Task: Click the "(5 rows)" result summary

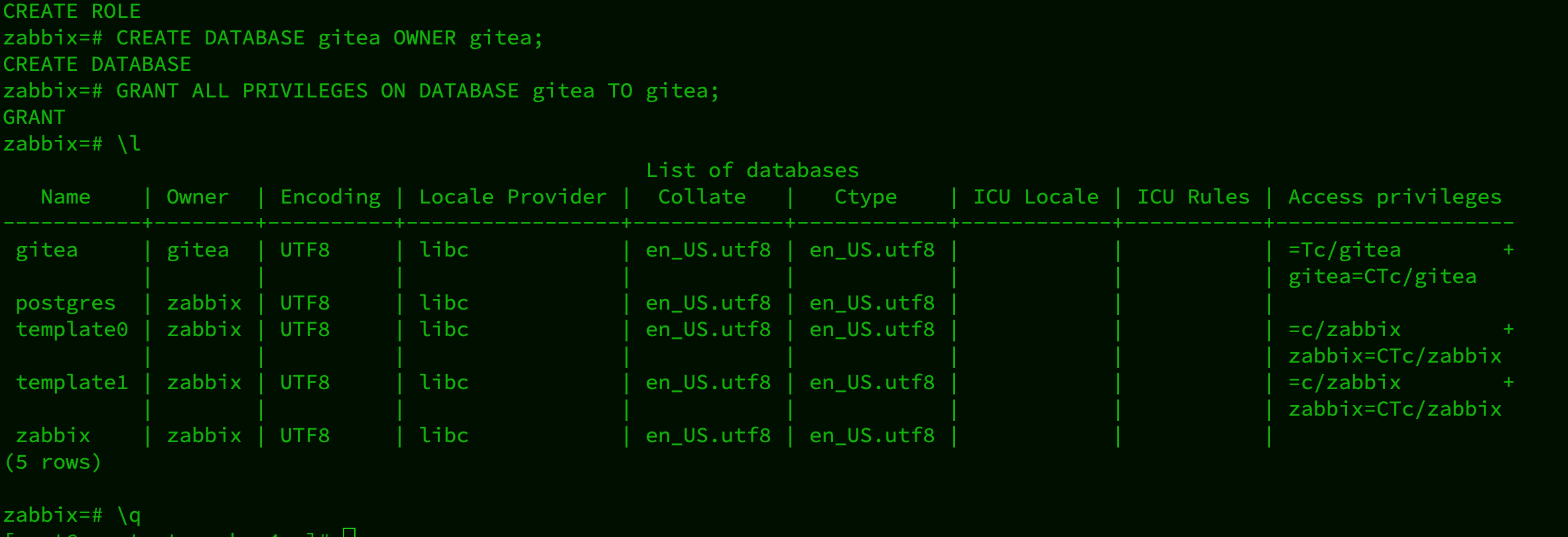Action: [x=52, y=462]
